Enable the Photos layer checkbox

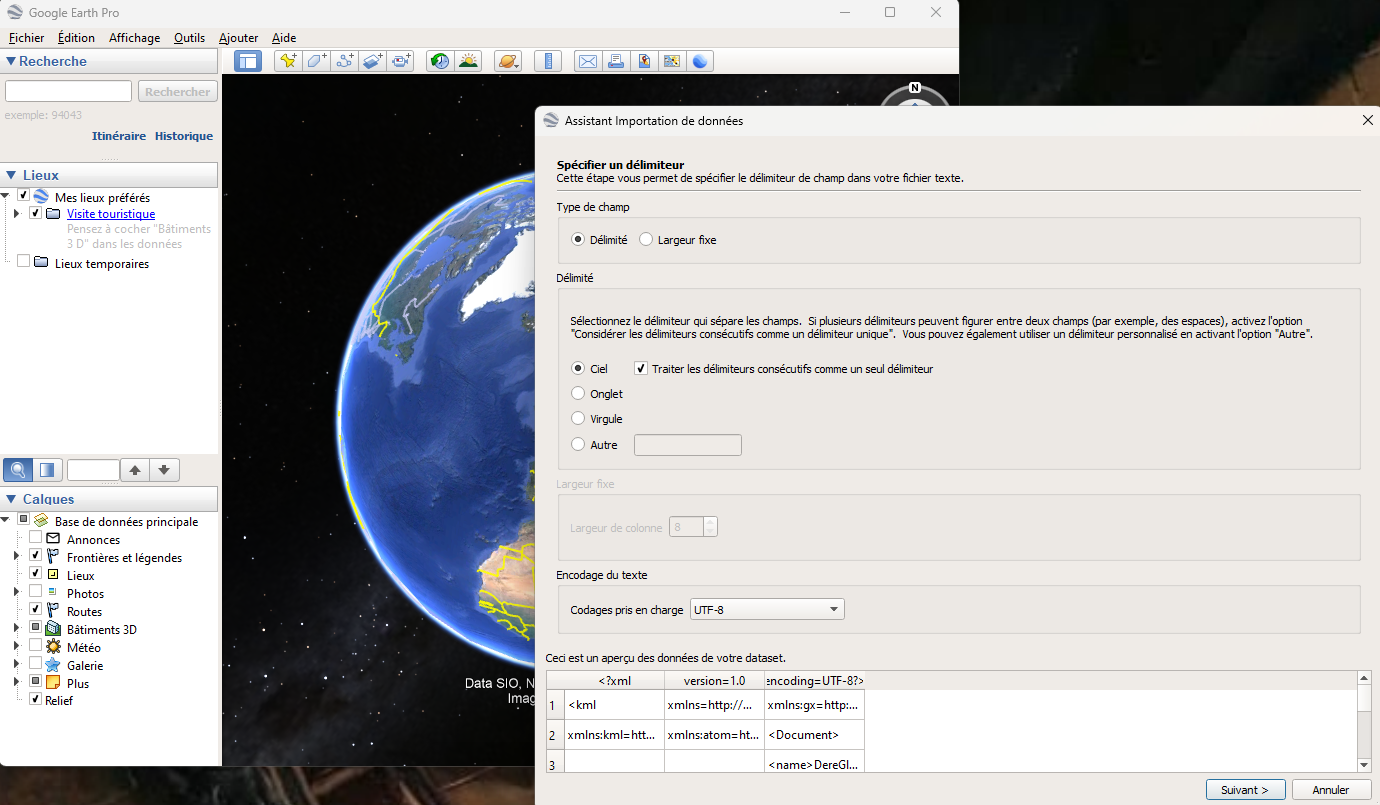[36, 593]
